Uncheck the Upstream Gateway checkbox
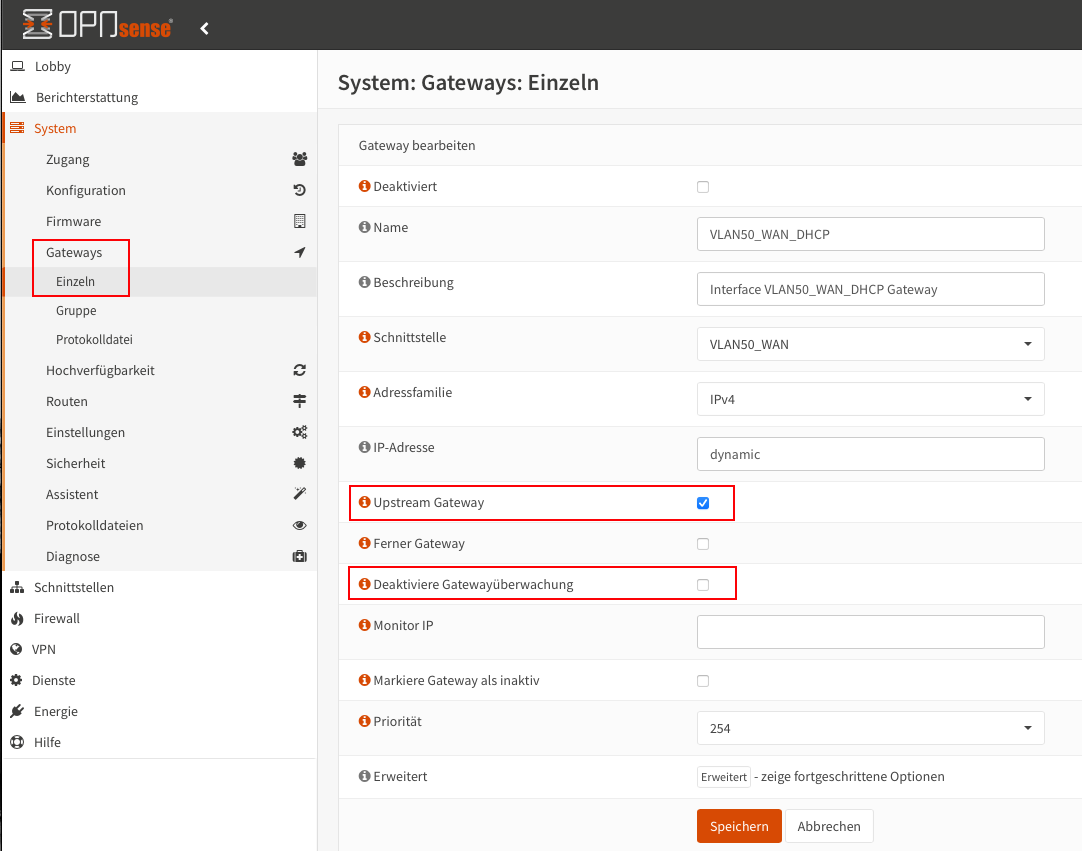The width and height of the screenshot is (1082, 851). [x=703, y=503]
